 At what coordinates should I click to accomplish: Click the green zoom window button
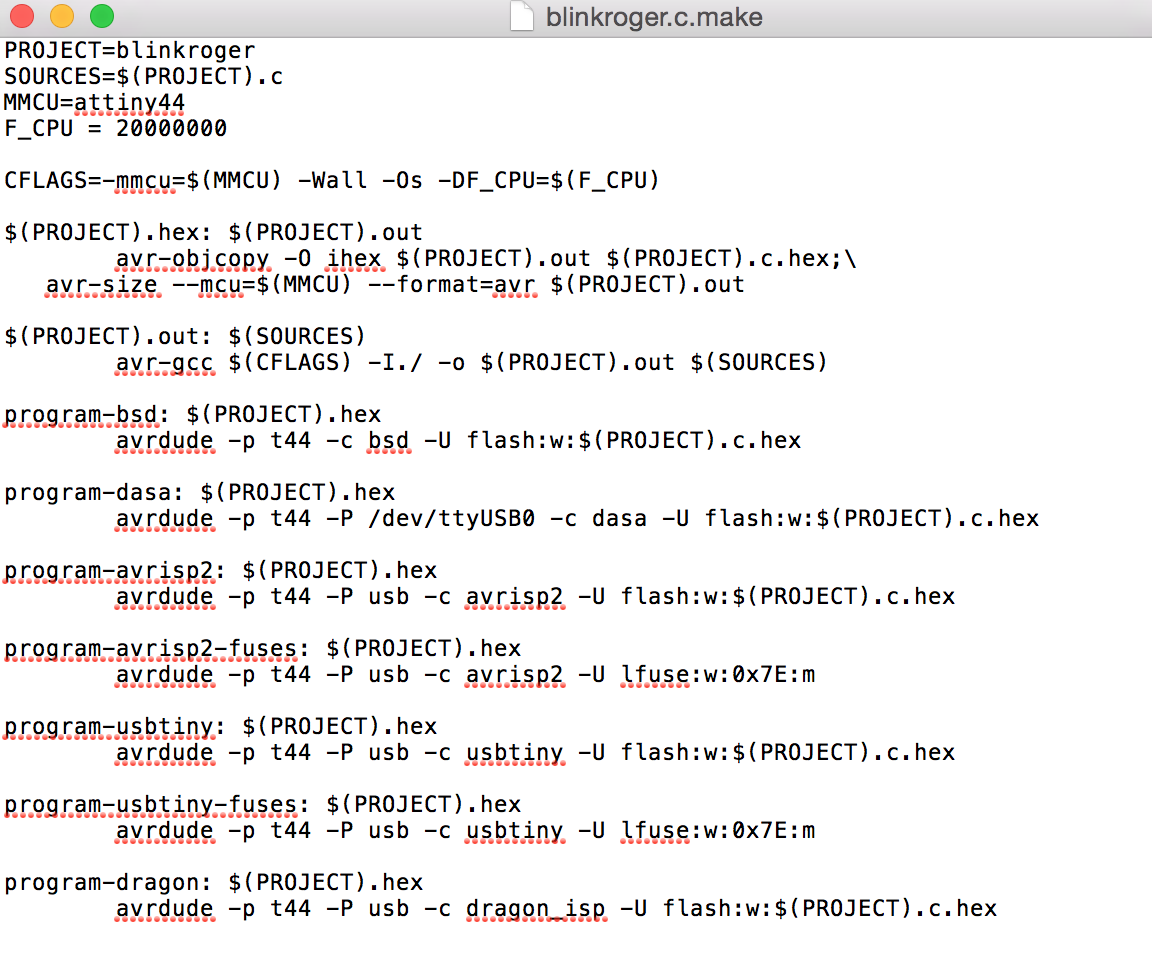click(x=101, y=17)
